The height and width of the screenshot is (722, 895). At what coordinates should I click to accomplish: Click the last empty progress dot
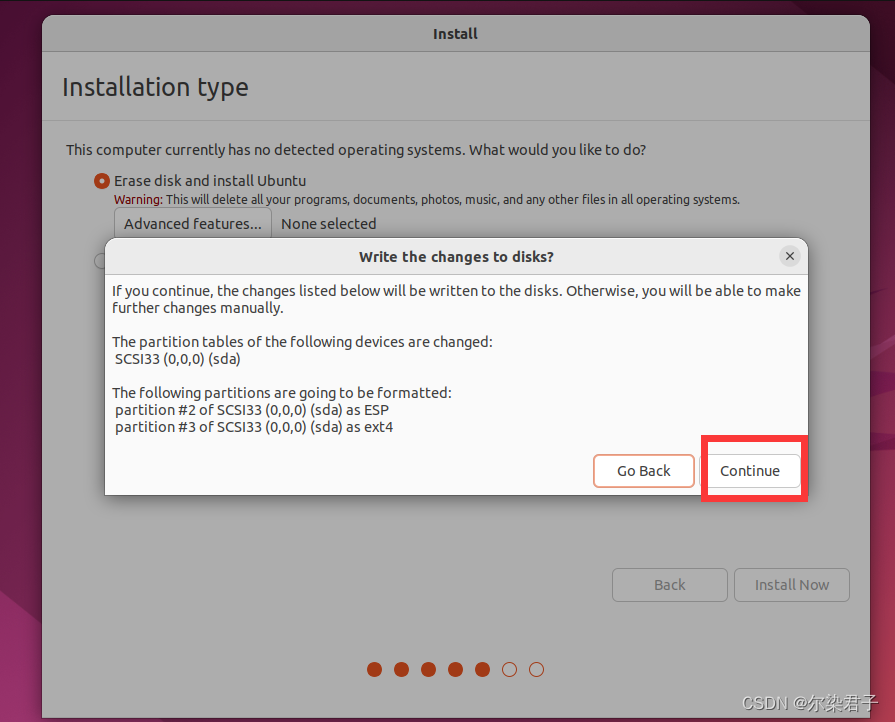click(537, 669)
